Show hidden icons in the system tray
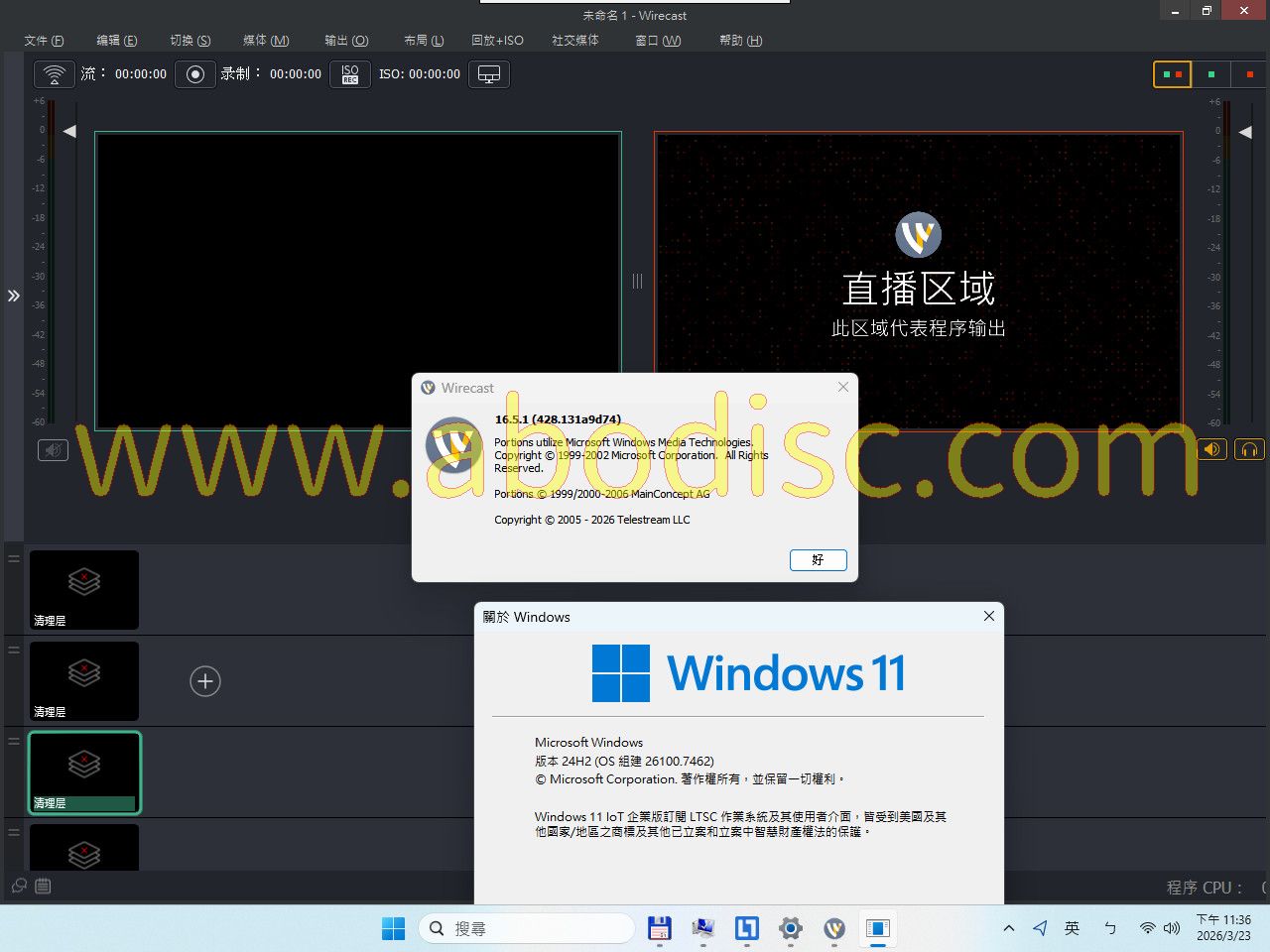 coord(1009,928)
